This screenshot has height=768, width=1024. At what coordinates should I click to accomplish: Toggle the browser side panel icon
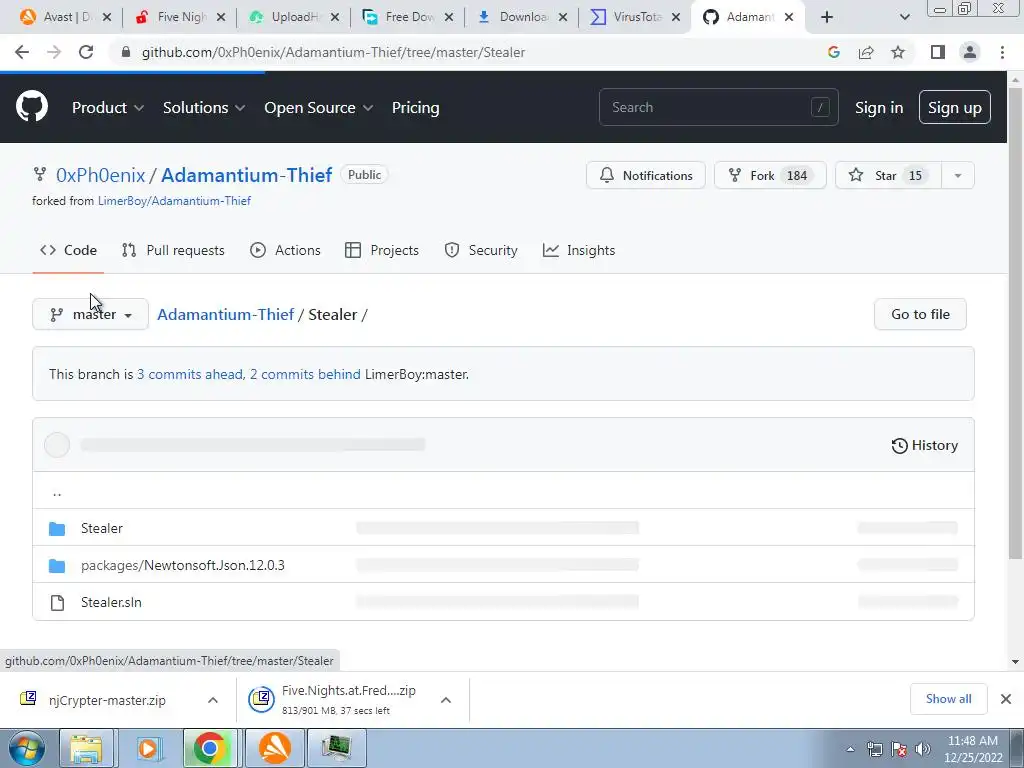(938, 52)
